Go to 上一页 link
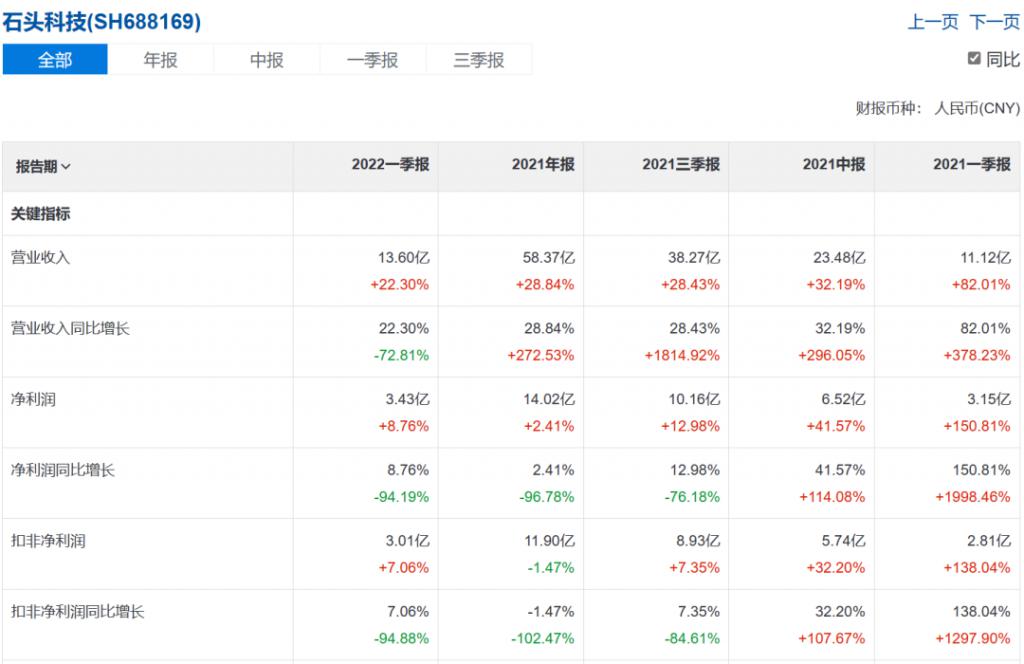1024x664 pixels. pyautogui.click(x=933, y=22)
